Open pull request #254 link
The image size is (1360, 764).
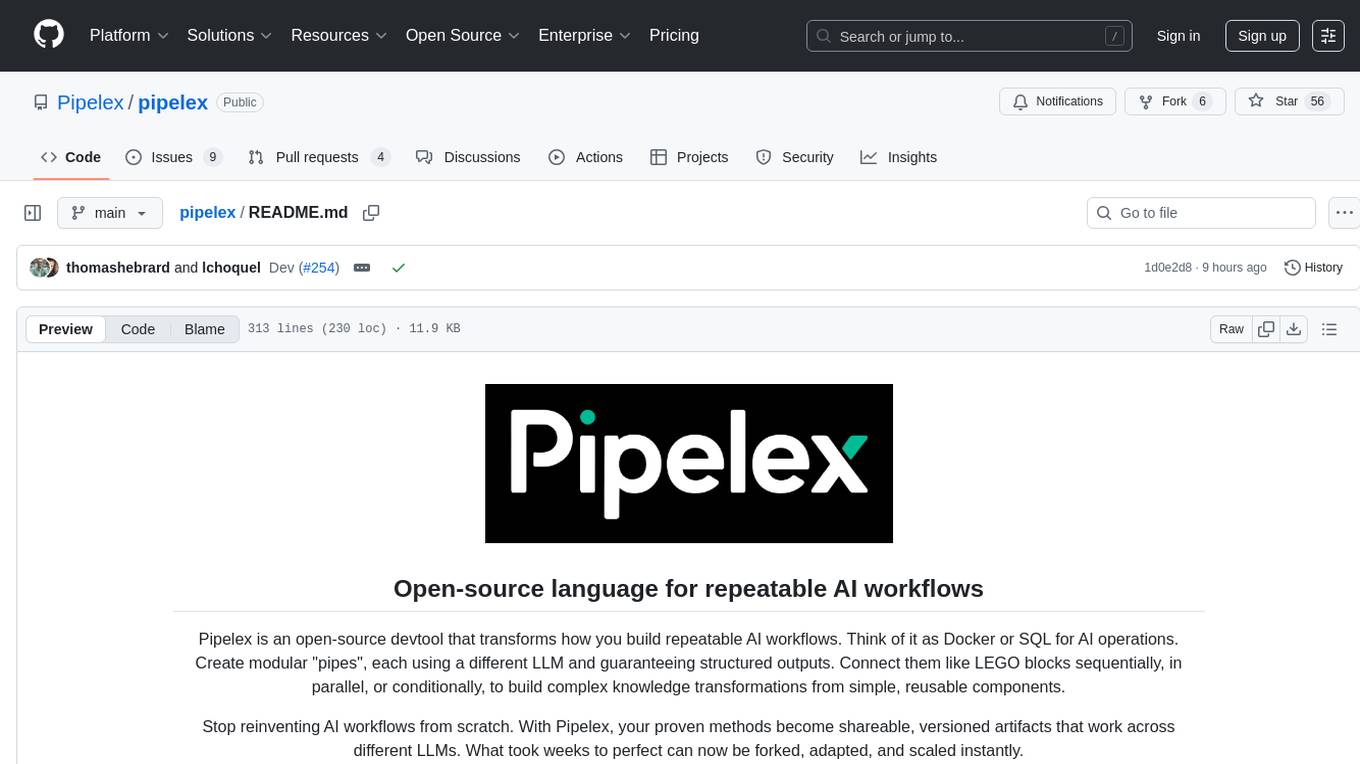click(319, 267)
